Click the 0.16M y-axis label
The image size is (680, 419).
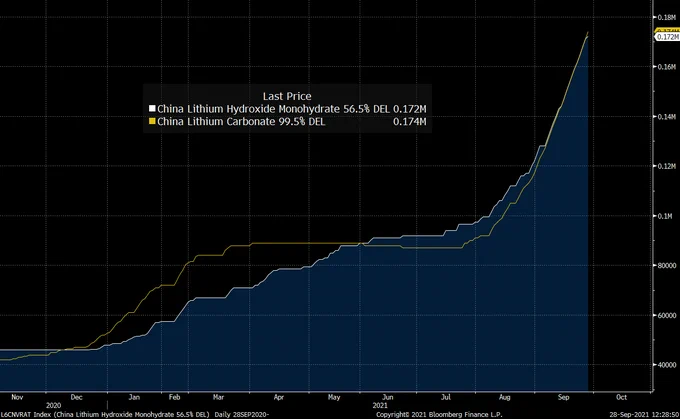click(667, 67)
